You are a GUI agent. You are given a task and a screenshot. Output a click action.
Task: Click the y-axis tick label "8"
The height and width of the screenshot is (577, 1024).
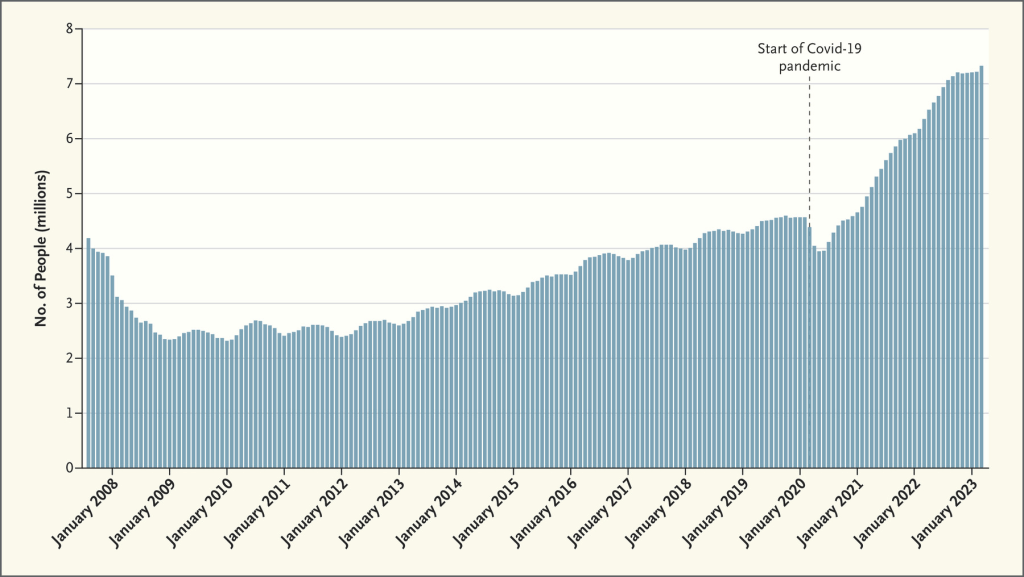(x=70, y=29)
